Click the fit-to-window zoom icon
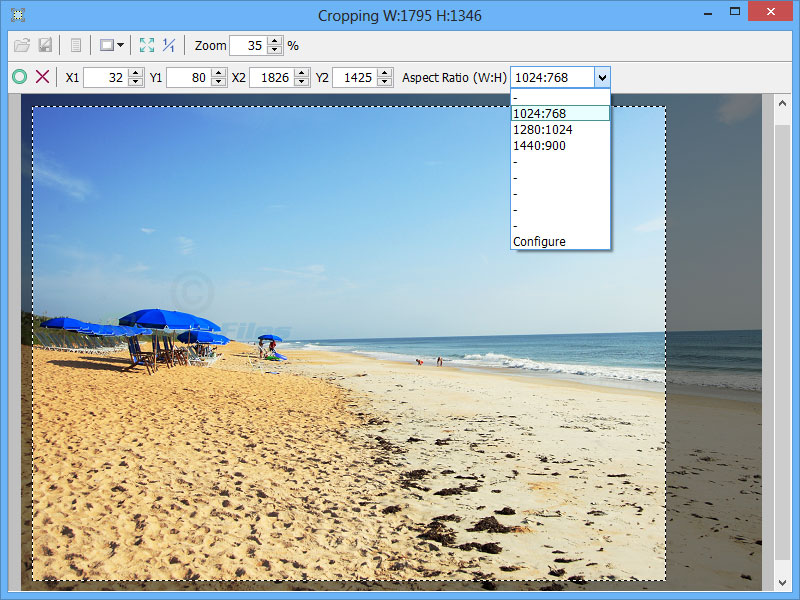Screen dimensions: 800x600 [x=147, y=45]
